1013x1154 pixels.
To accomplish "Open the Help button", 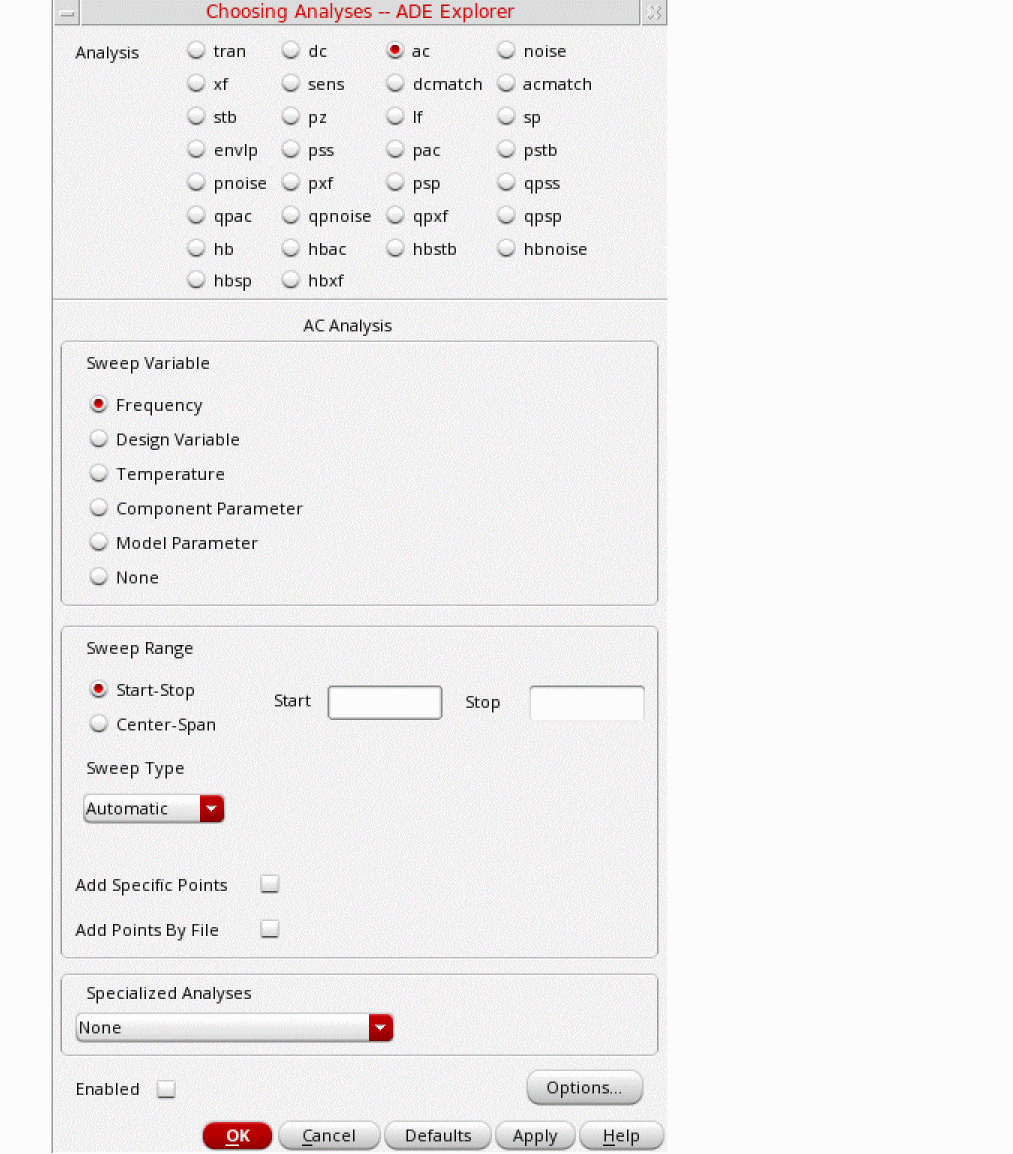I will coord(621,1136).
